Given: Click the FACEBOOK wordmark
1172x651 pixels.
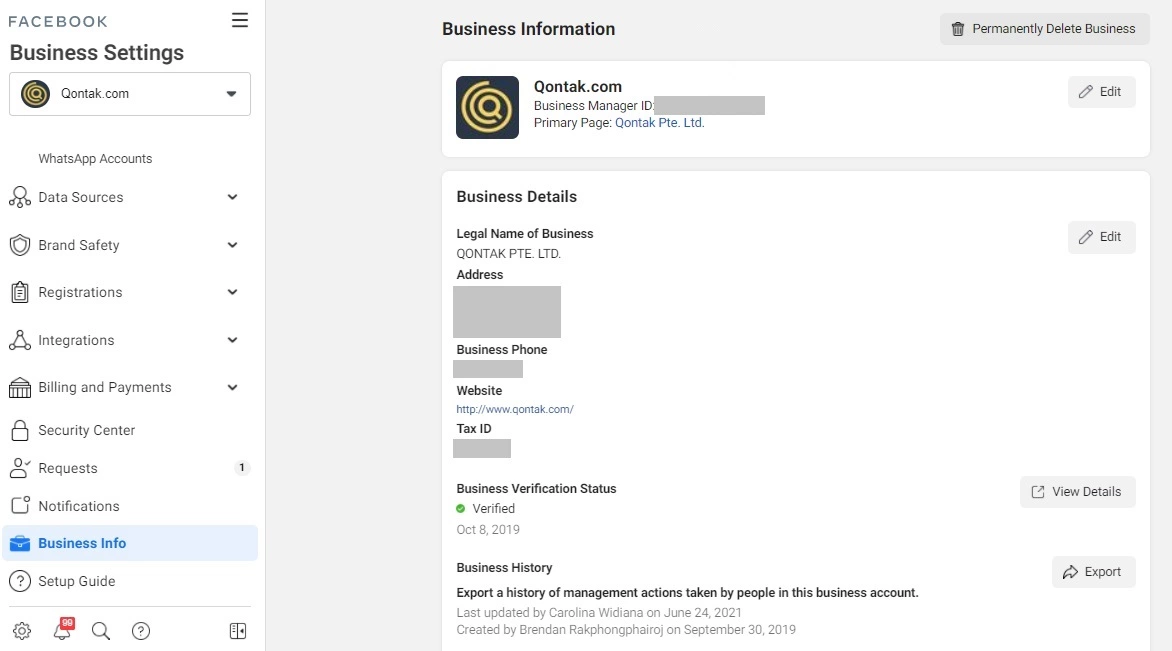Looking at the screenshot, I should click(x=58, y=22).
